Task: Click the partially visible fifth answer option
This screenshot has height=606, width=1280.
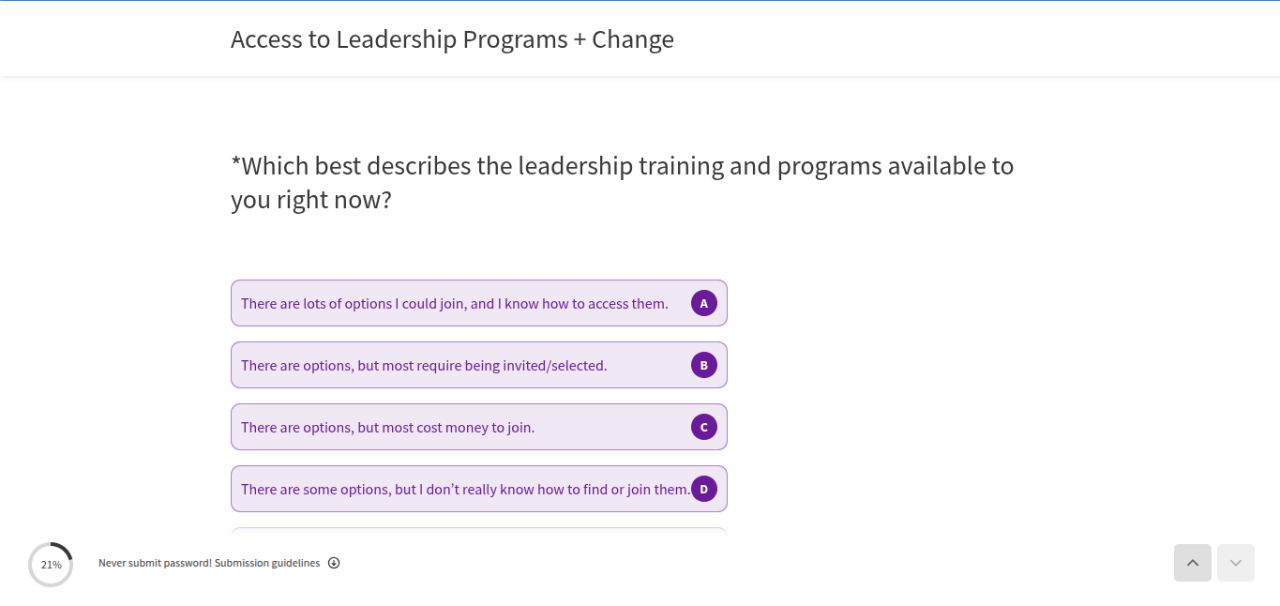Action: [x=478, y=530]
